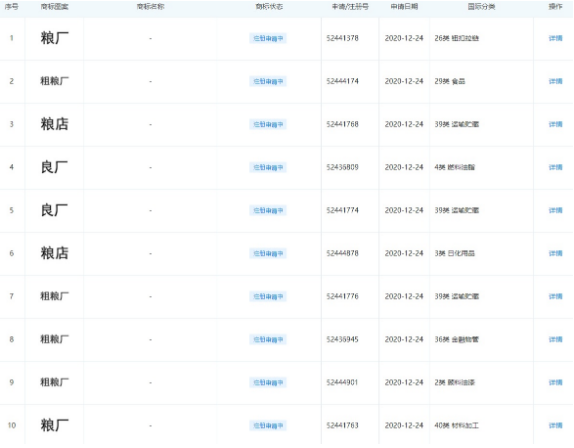
Task: Open 详情 link for application 52444901
Action: point(555,382)
